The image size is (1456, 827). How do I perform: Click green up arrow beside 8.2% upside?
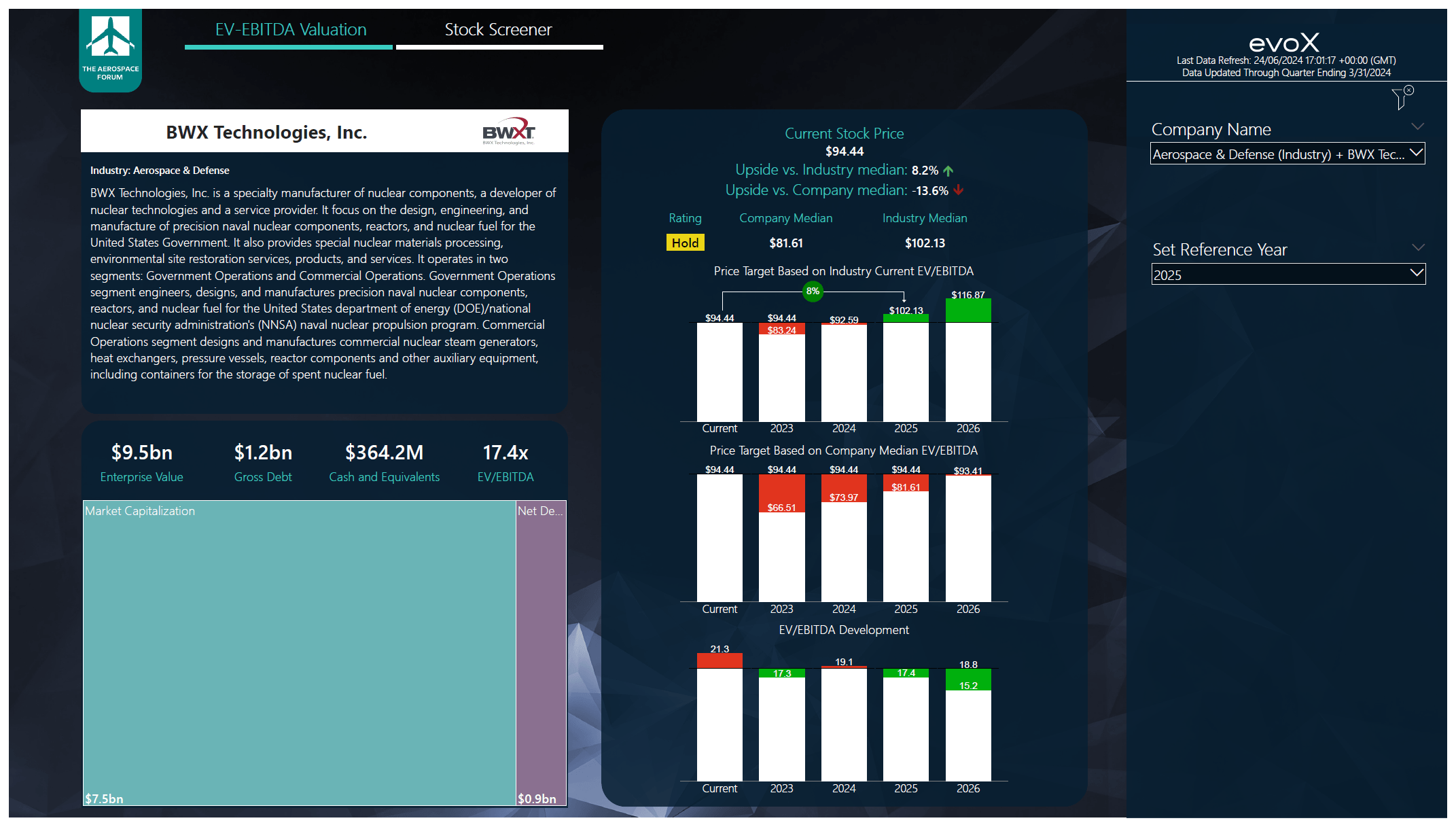[x=948, y=171]
